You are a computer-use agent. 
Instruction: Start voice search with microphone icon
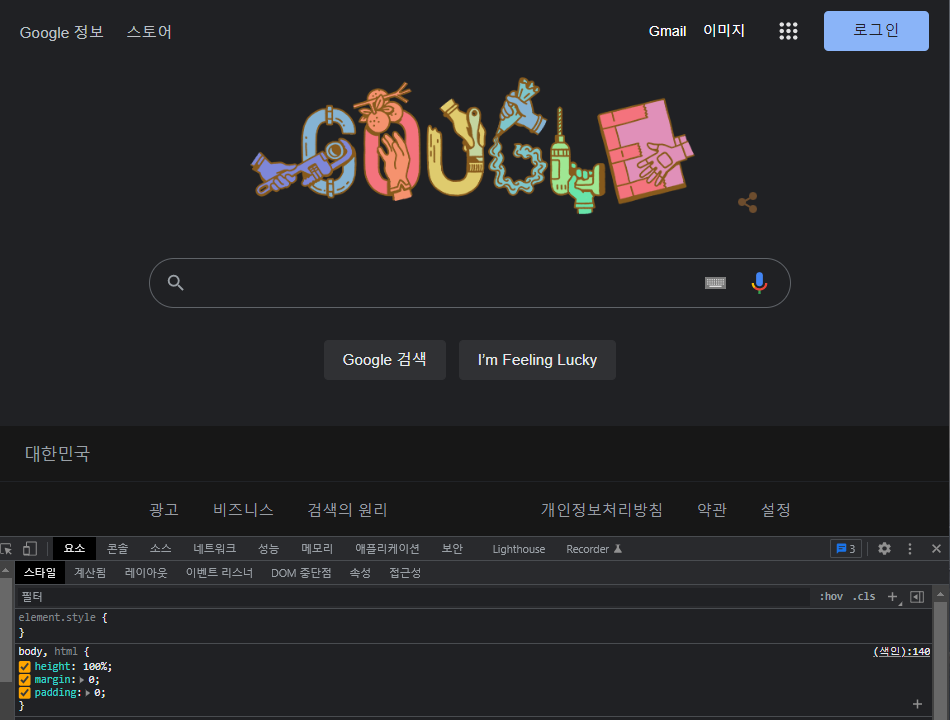(x=759, y=282)
